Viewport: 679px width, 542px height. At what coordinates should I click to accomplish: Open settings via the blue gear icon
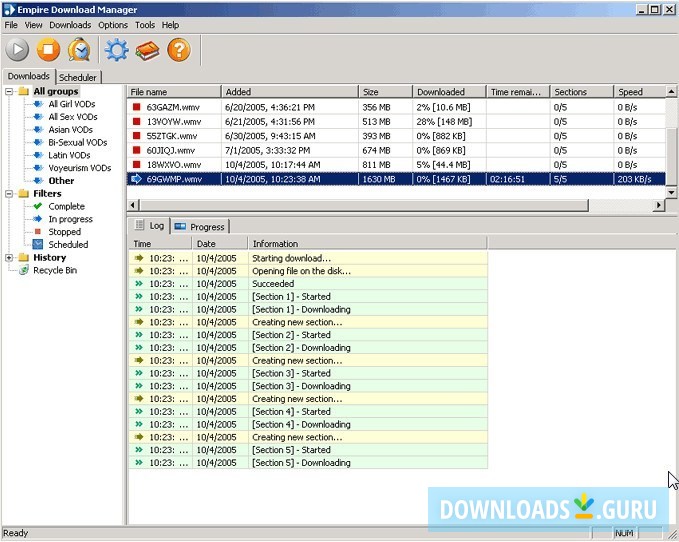click(117, 50)
